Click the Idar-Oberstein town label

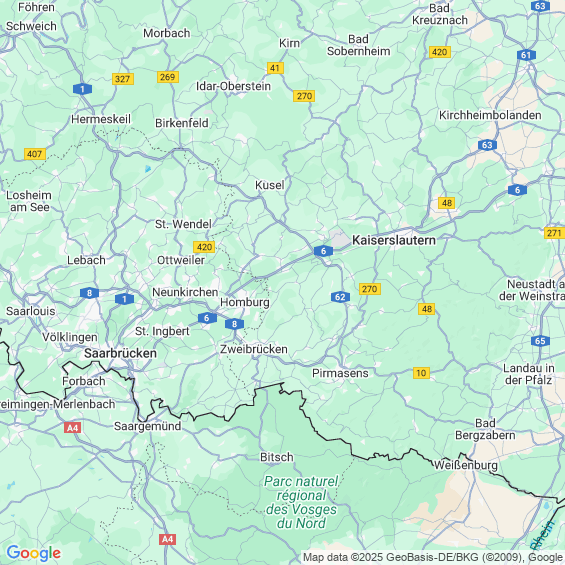pyautogui.click(x=233, y=86)
